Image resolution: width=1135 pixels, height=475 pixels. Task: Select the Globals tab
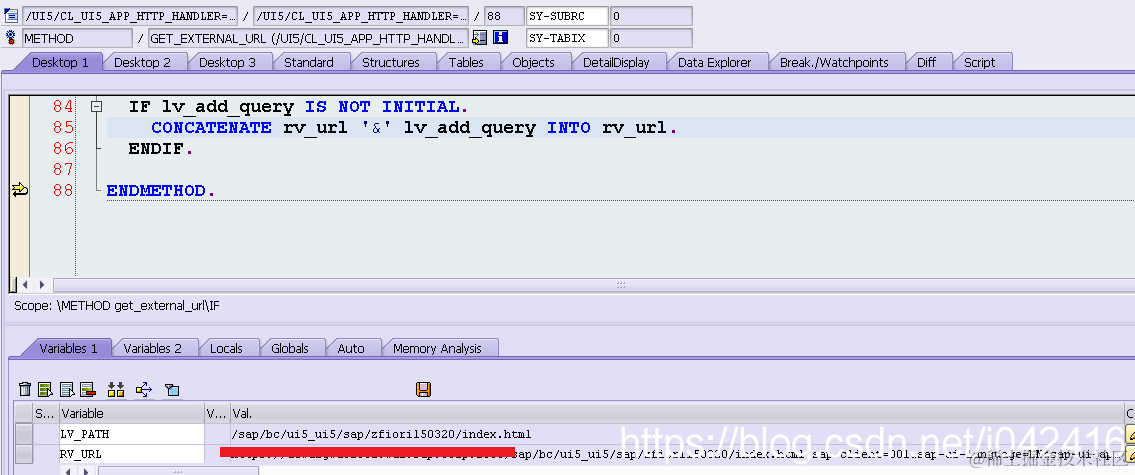[x=290, y=348]
